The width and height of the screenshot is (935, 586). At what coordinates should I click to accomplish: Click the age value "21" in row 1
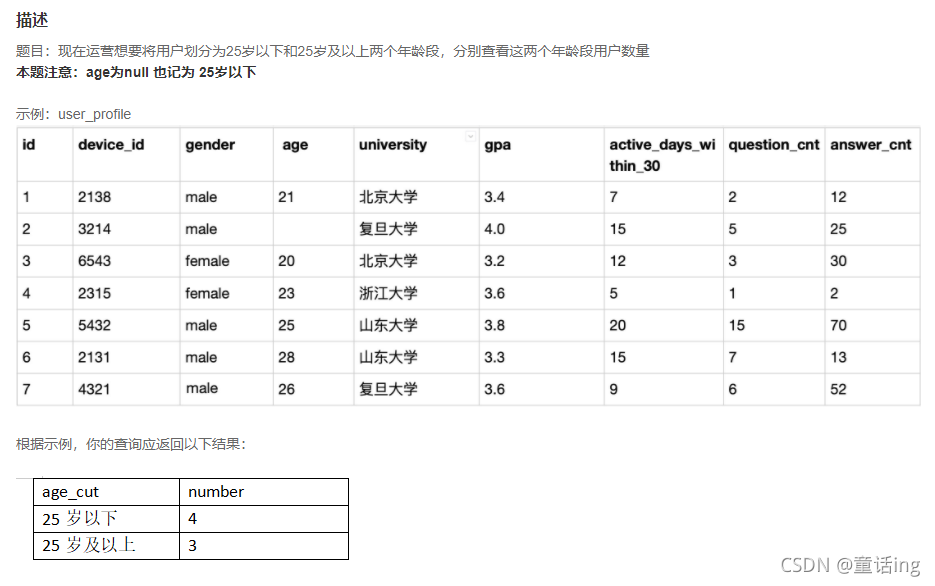tap(286, 197)
